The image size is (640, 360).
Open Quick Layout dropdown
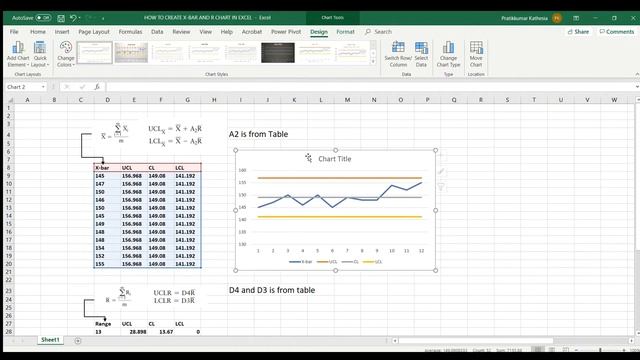(40, 54)
